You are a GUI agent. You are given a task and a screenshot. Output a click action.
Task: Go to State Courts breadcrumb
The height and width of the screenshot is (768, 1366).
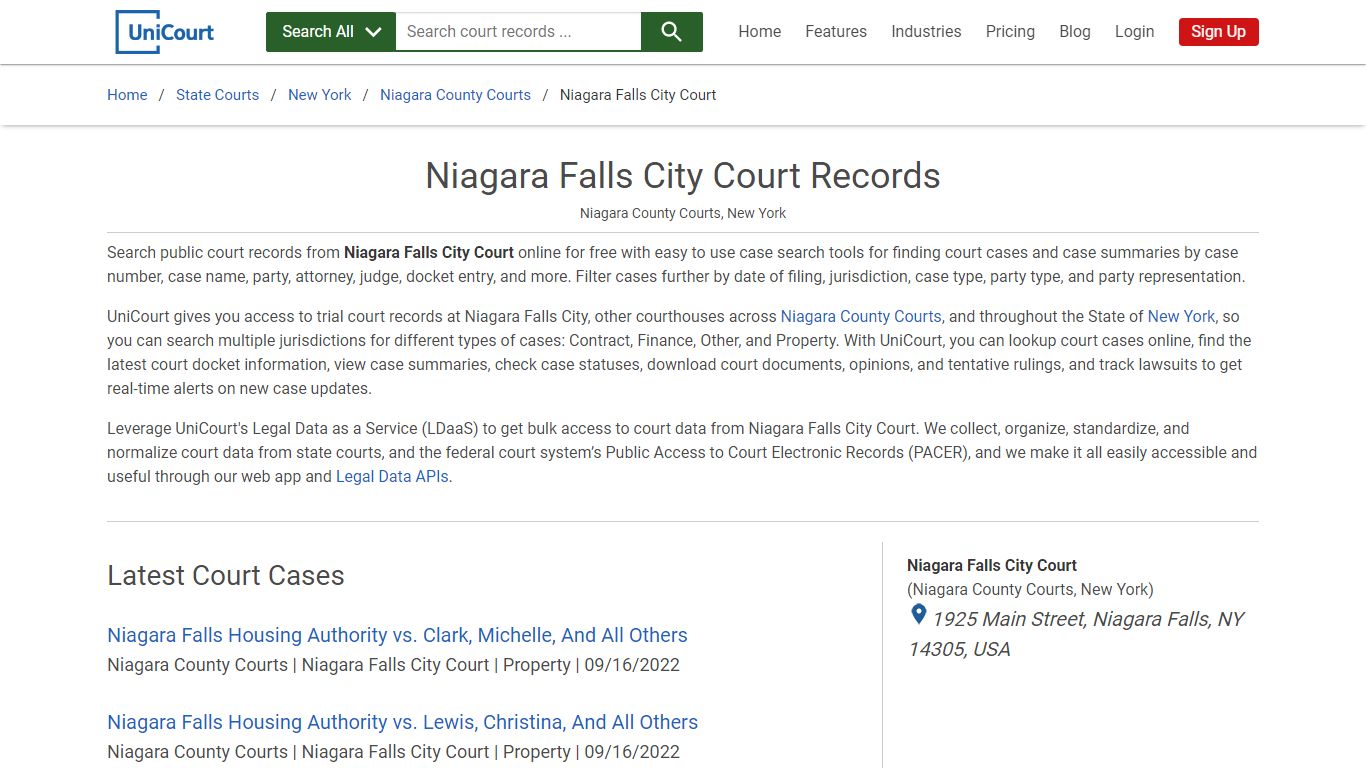[217, 95]
